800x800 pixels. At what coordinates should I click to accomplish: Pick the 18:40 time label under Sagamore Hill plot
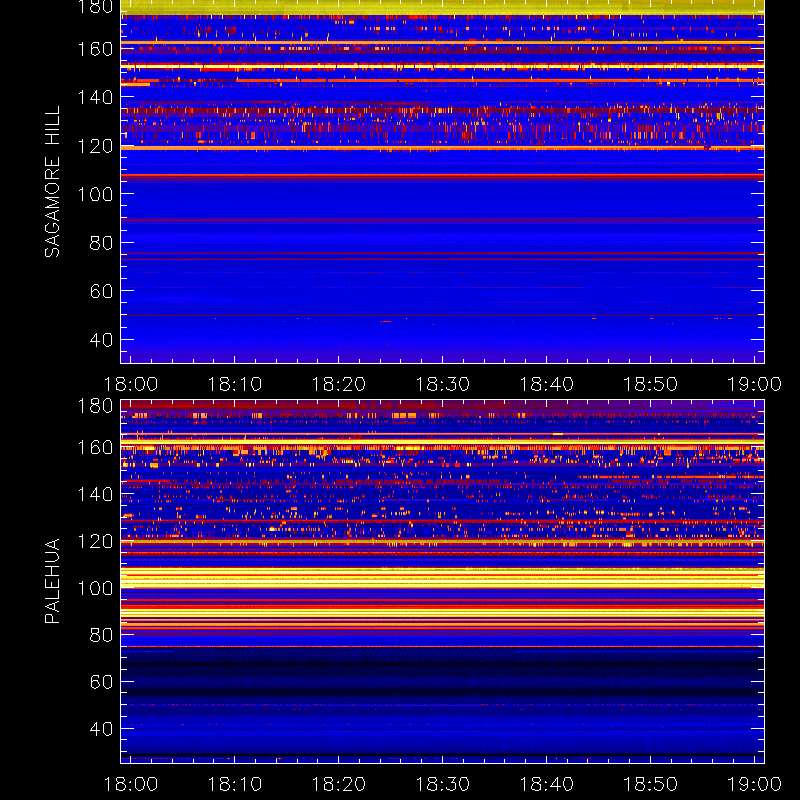click(x=546, y=384)
